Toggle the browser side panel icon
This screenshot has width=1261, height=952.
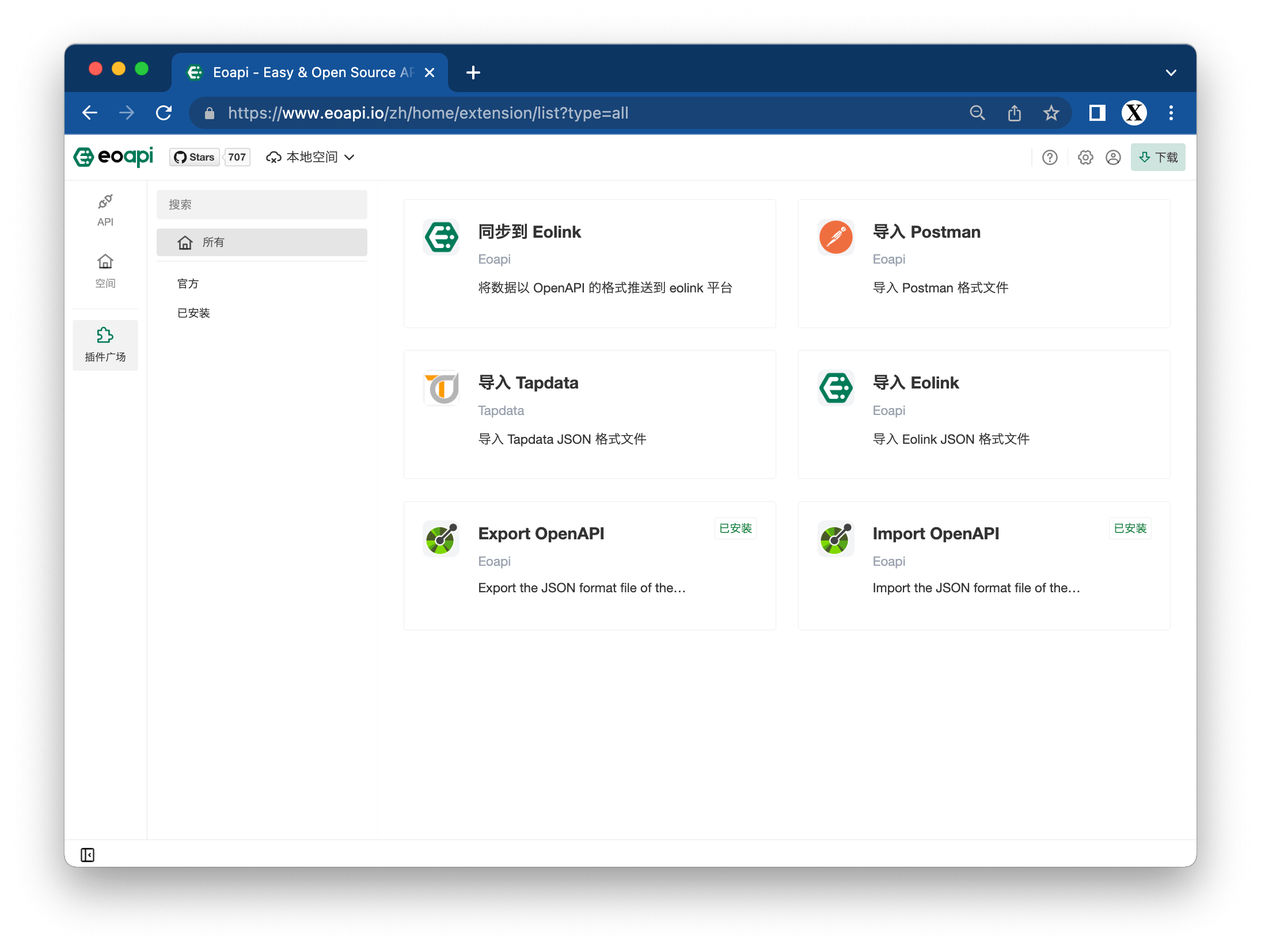(1097, 113)
